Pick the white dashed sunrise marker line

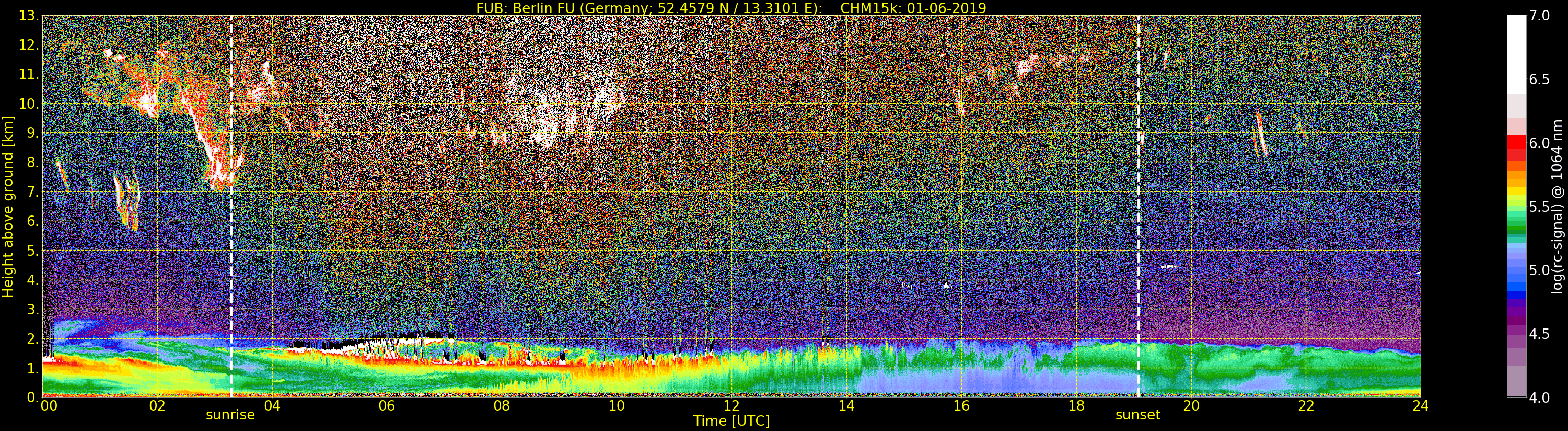pyautogui.click(x=231, y=206)
